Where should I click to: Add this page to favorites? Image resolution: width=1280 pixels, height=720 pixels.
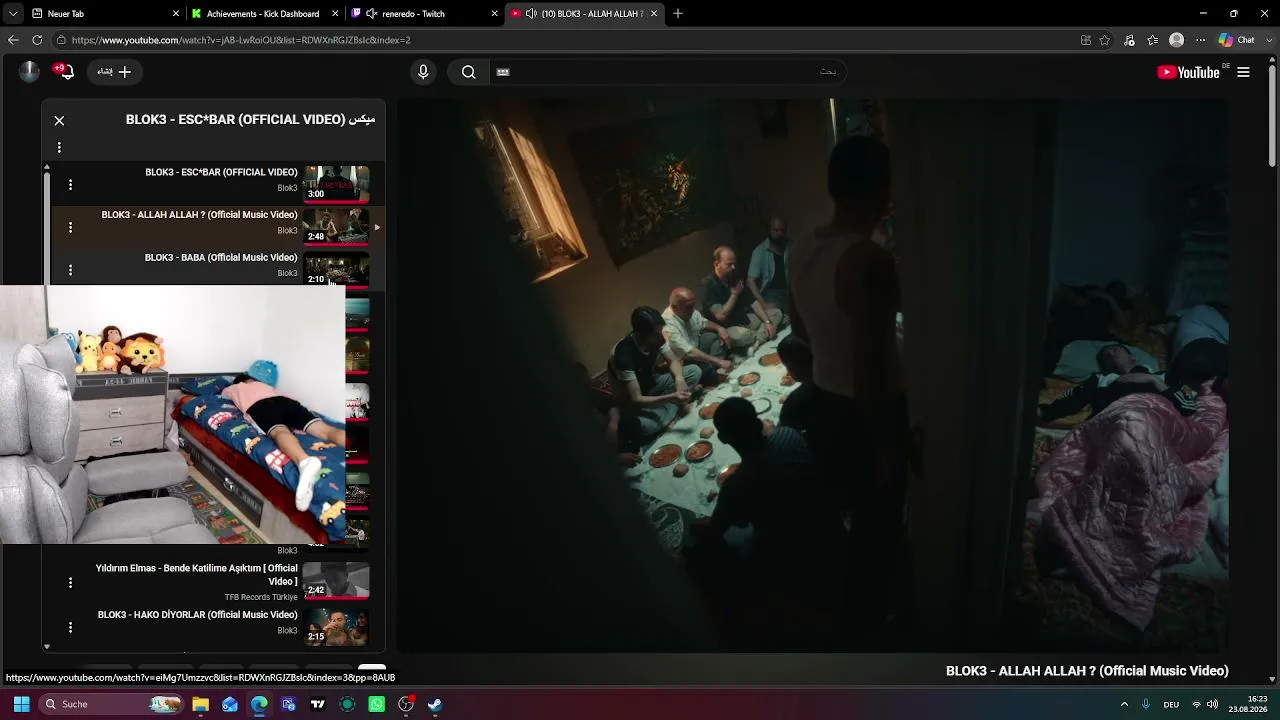[x=1105, y=40]
